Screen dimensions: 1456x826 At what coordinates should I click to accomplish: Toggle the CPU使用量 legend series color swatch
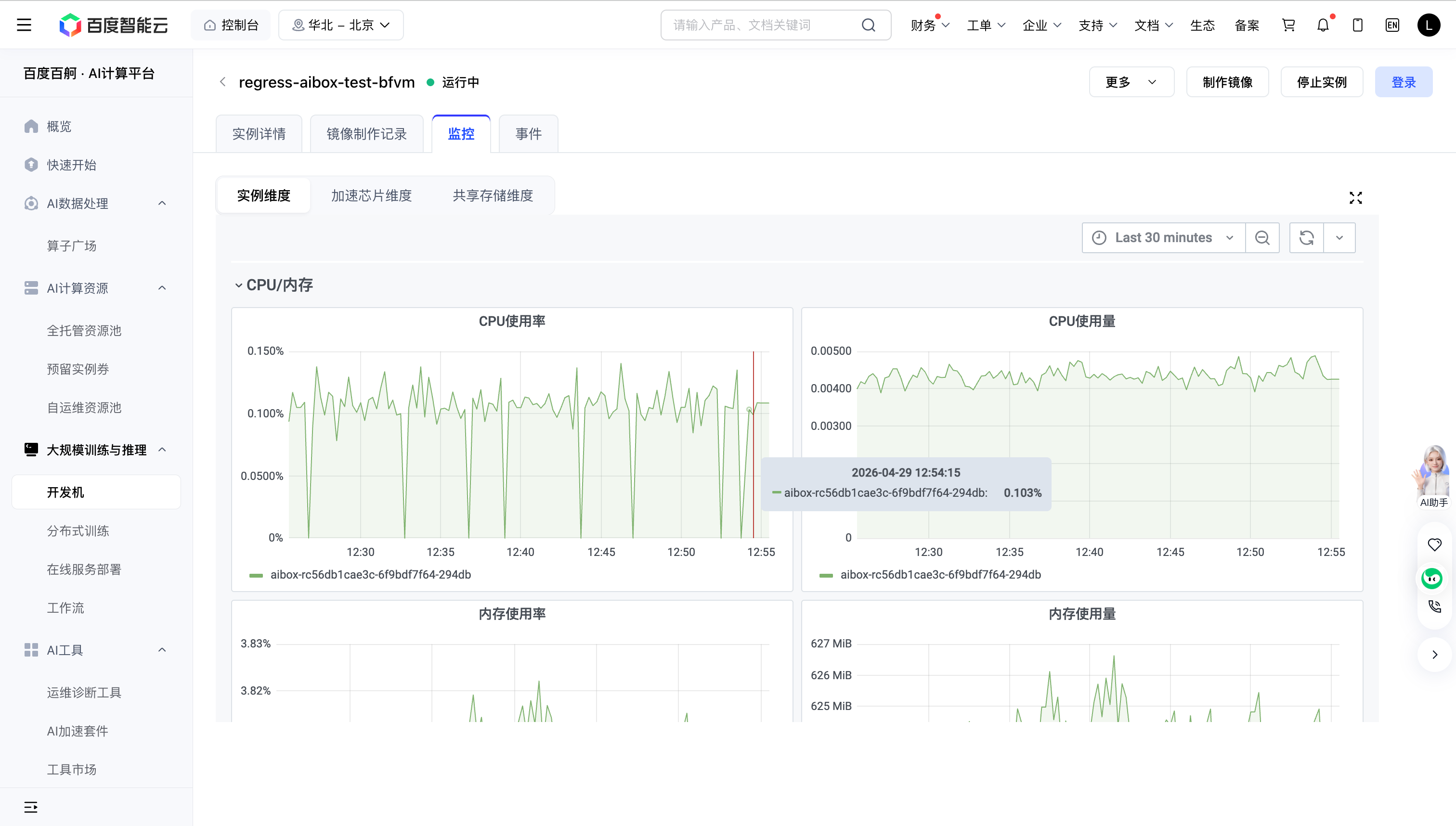pos(826,575)
